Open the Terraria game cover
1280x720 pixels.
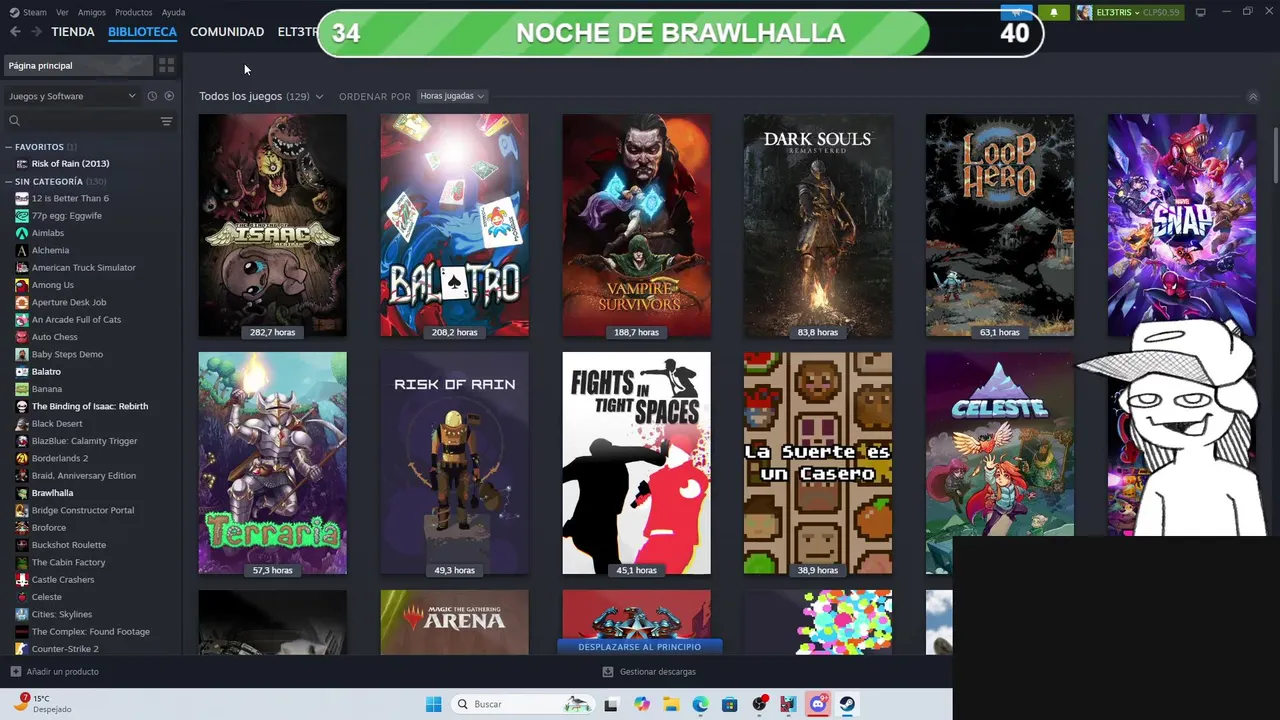pos(272,463)
